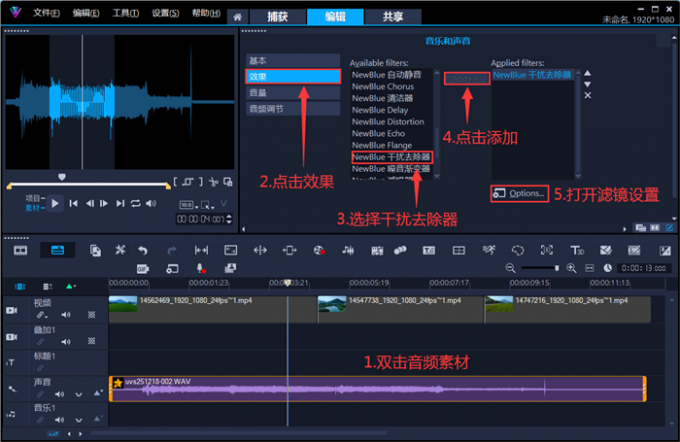Open the 设置 menu dropdown
Viewport: 680px width, 442px height.
166,14
